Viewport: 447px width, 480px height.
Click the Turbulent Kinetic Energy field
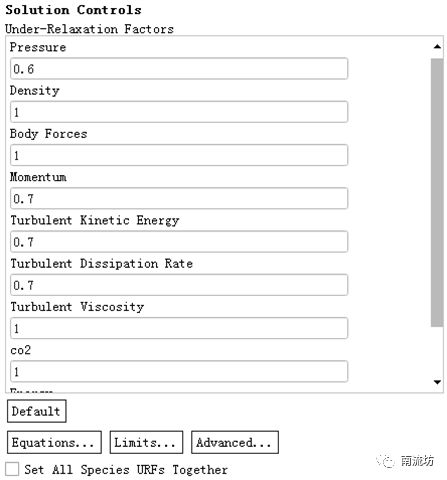click(179, 242)
